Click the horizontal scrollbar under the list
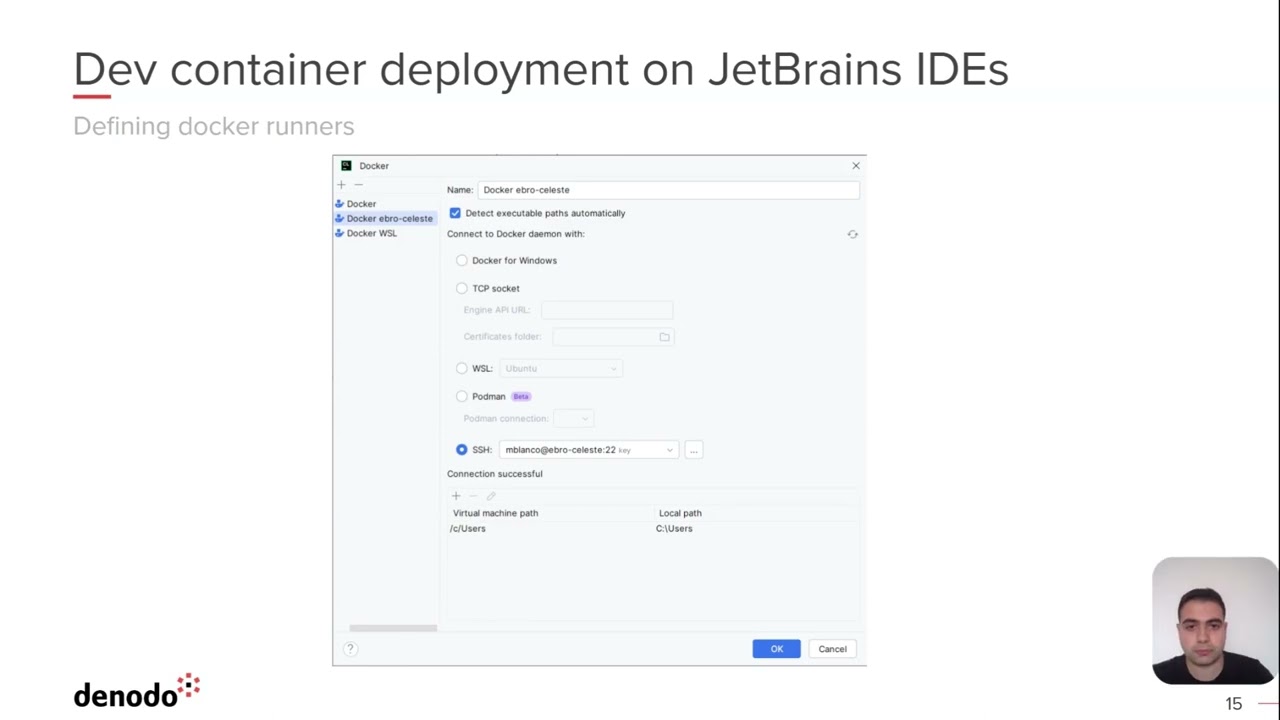The height and width of the screenshot is (720, 1280). [393, 628]
